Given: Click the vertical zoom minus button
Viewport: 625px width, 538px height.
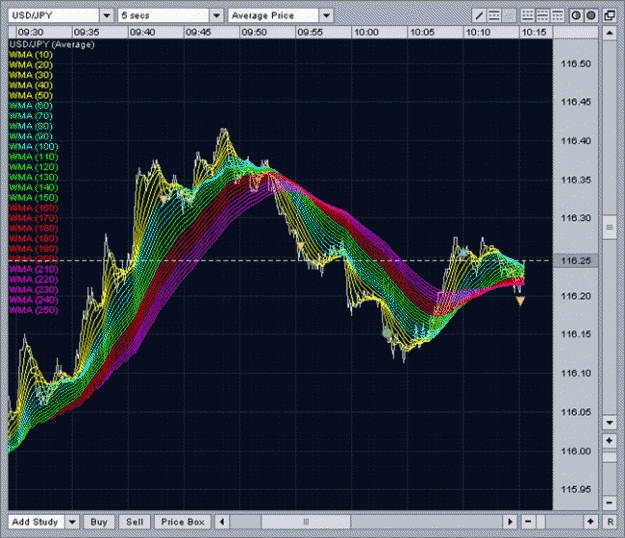Looking at the screenshot, I should (x=609, y=503).
